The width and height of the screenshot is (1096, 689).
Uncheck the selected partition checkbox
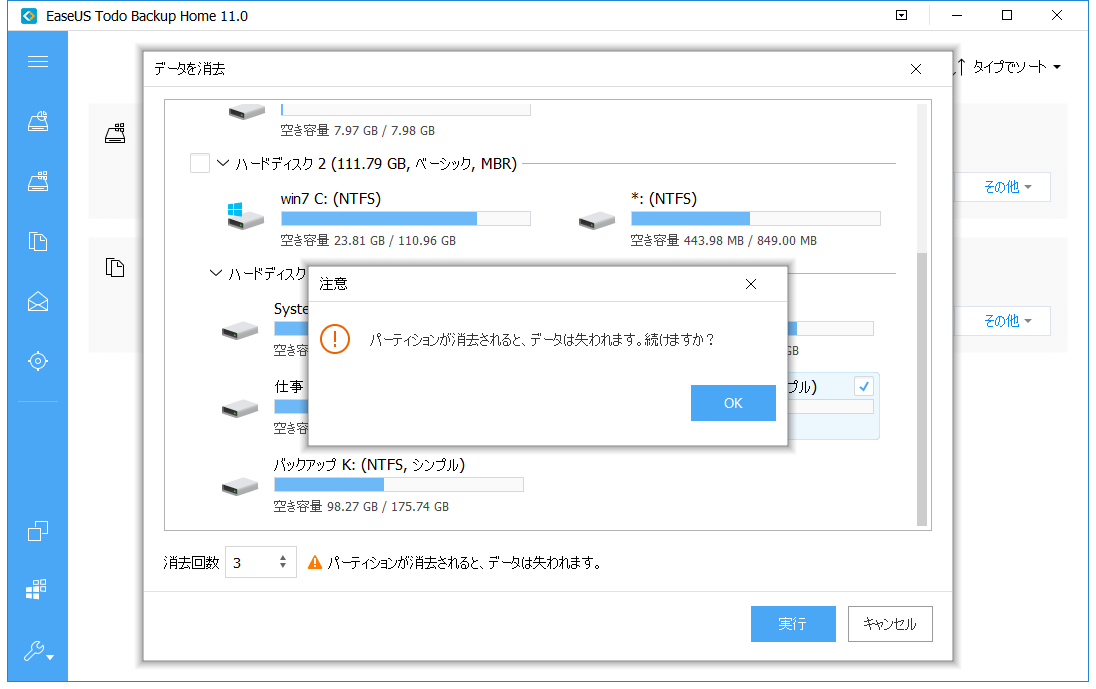click(864, 387)
